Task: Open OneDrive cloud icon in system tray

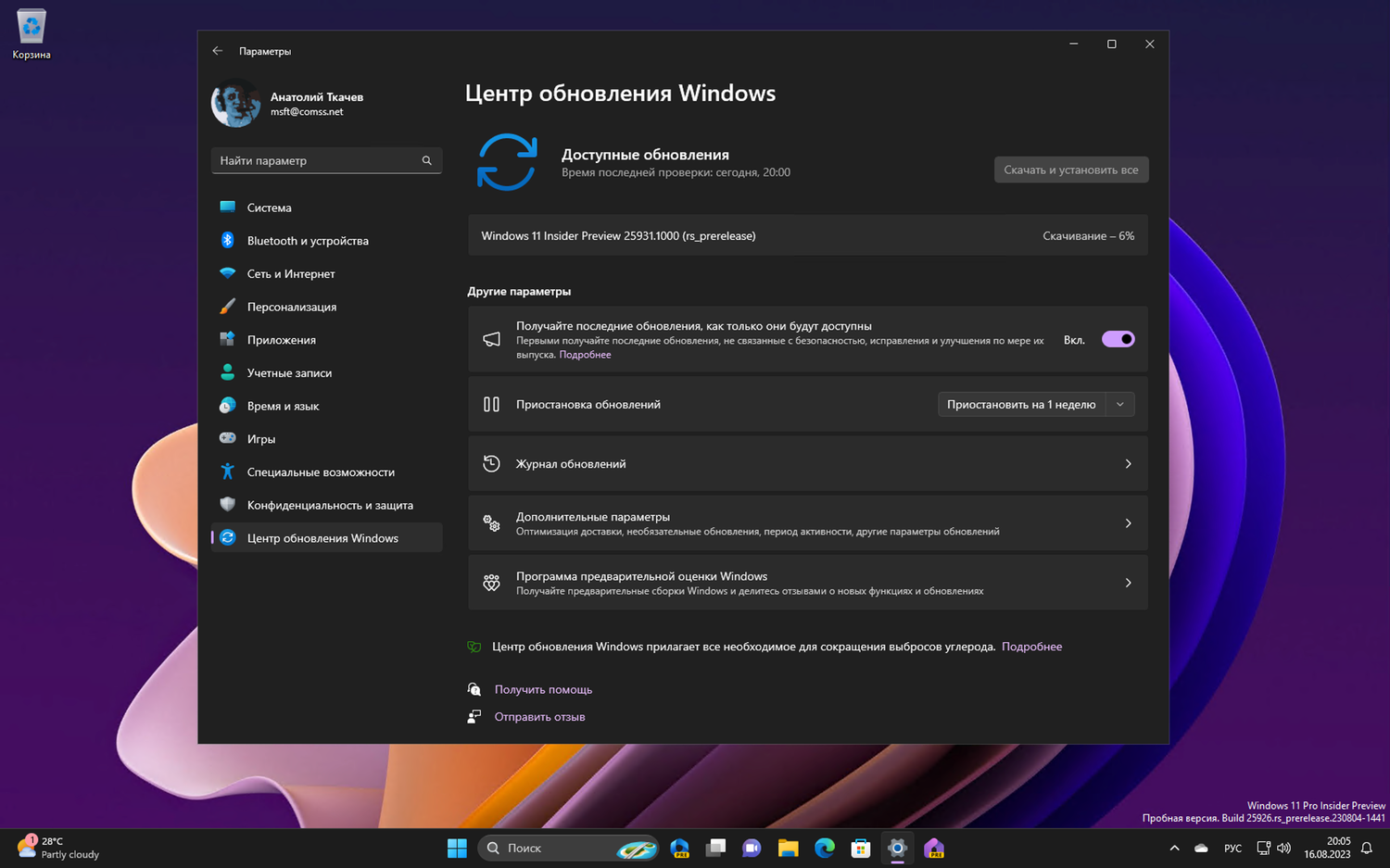Action: click(1200, 848)
